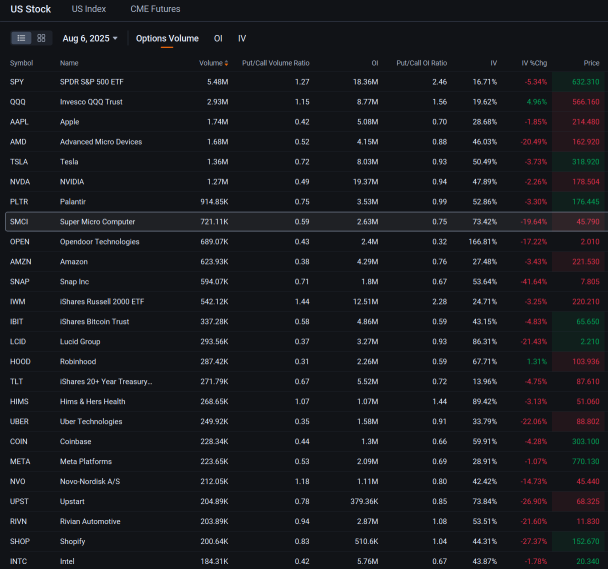608x569 pixels.
Task: Click HOOD IV change 1.31%
Action: pos(537,361)
